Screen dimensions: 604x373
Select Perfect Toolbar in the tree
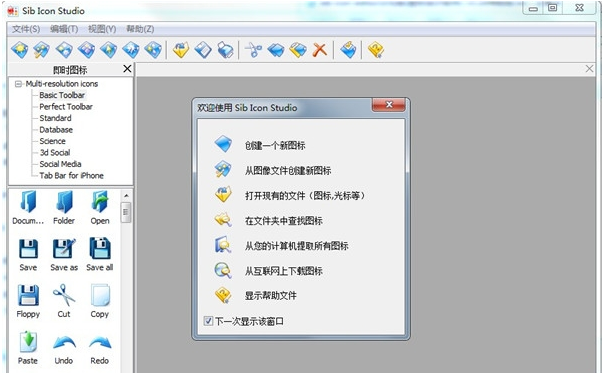[x=66, y=107]
